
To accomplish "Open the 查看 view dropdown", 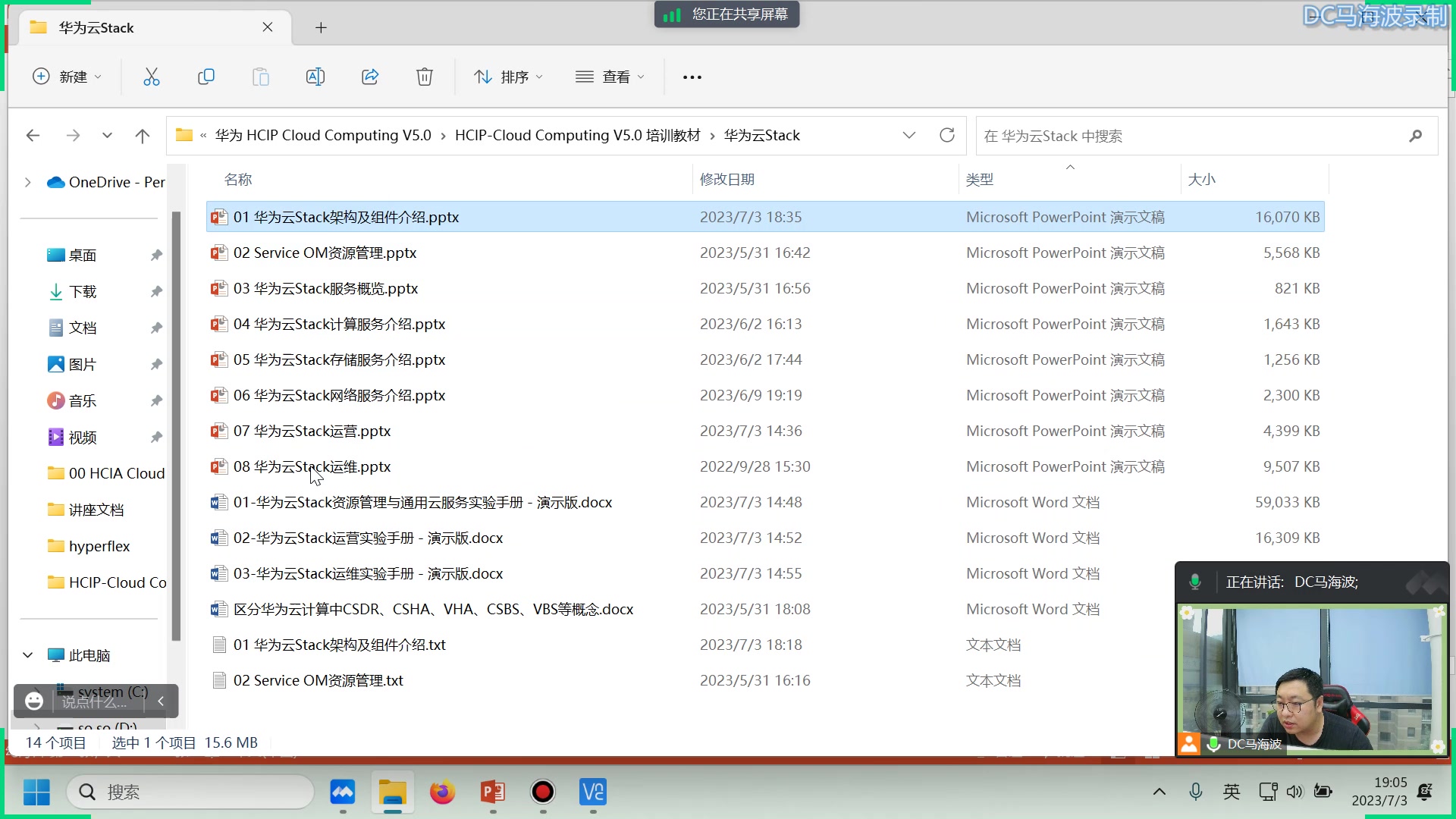I will point(610,77).
